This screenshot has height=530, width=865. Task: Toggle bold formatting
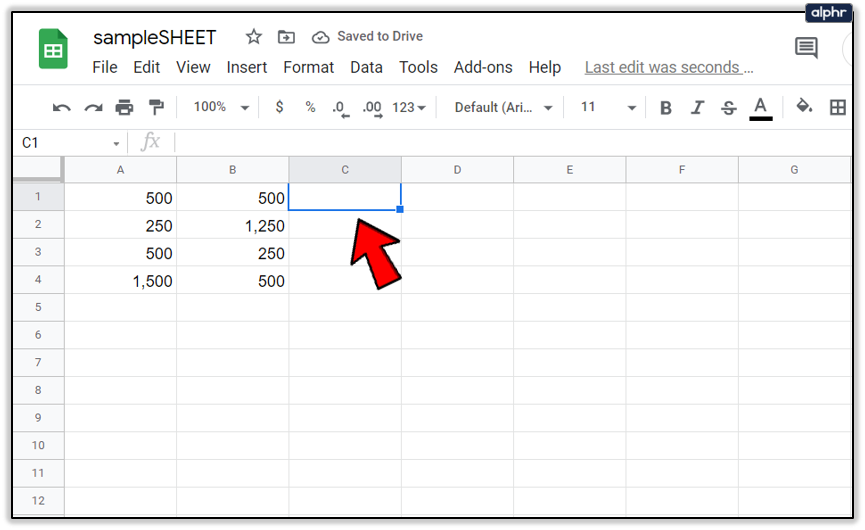[x=666, y=107]
